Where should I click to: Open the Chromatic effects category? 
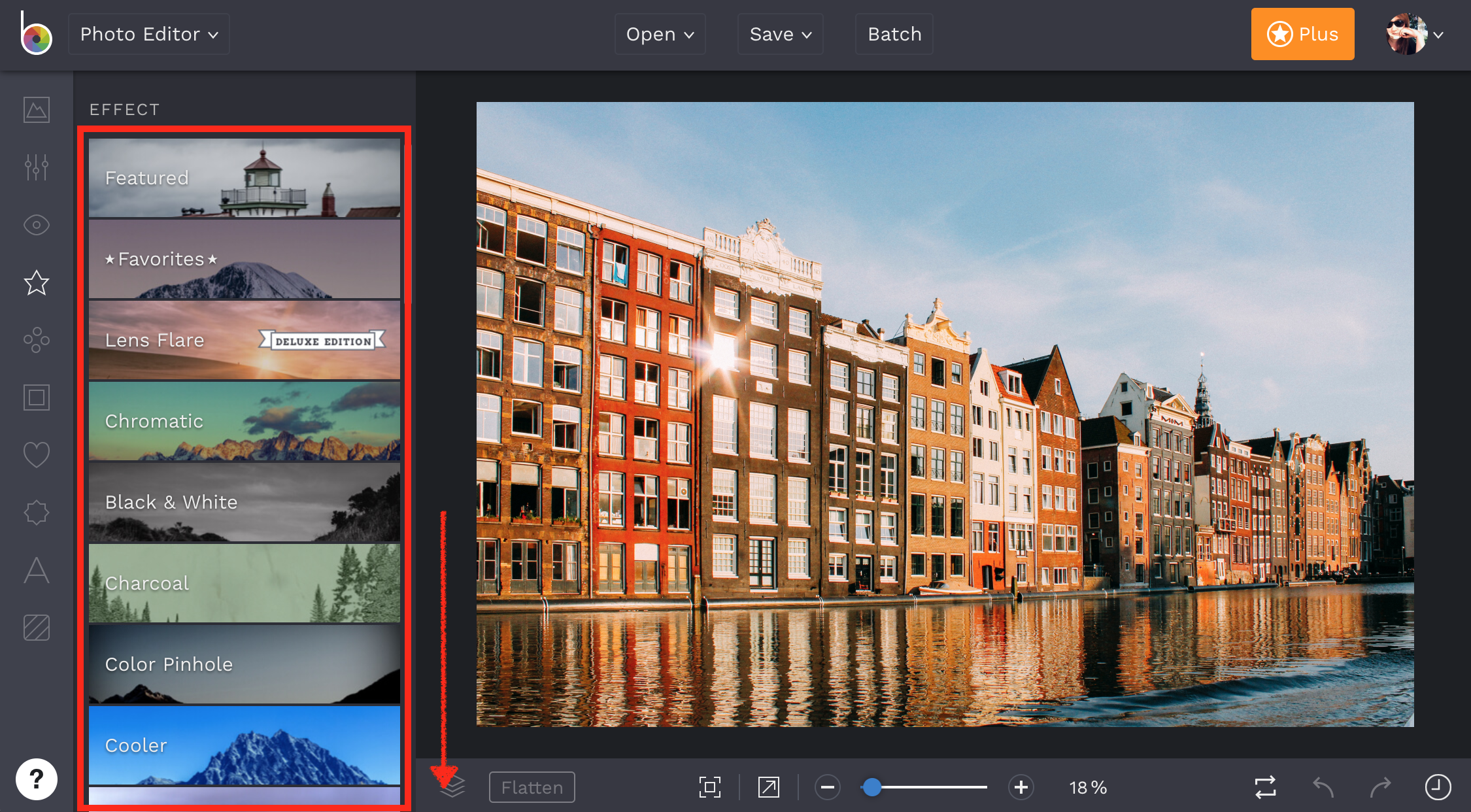[x=245, y=421]
